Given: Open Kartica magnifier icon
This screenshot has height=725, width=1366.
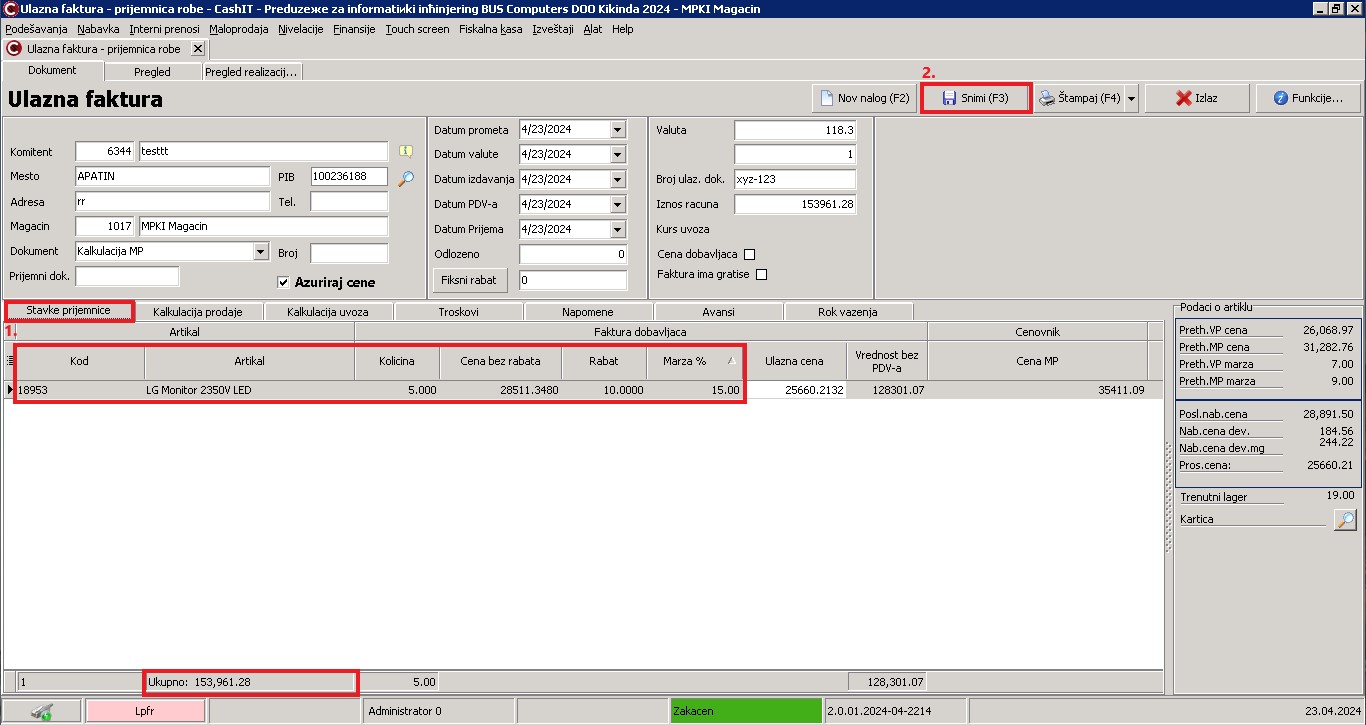Looking at the screenshot, I should point(1345,520).
